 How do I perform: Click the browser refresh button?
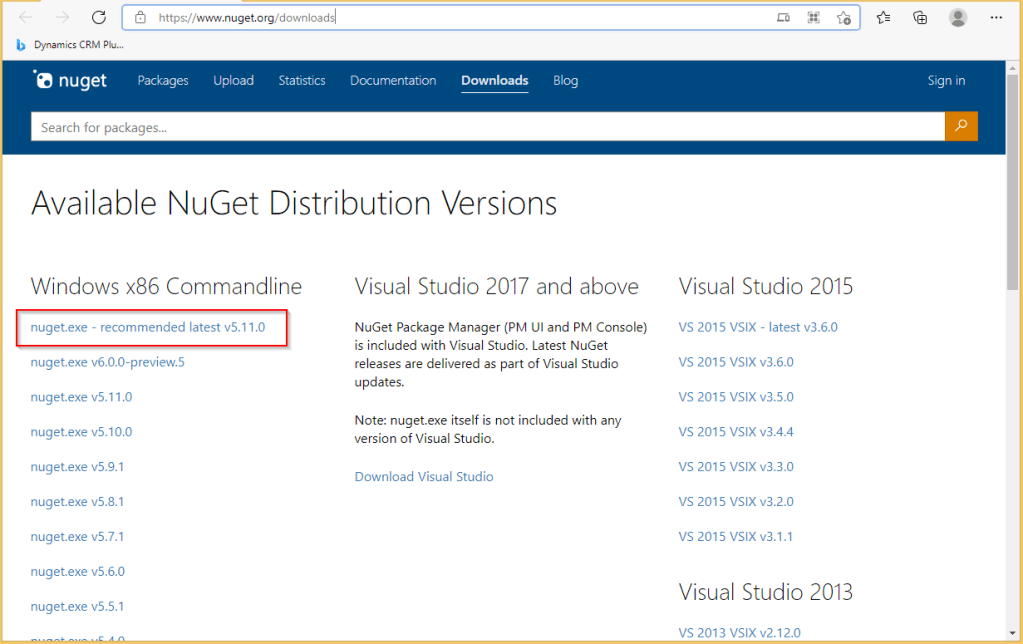click(x=98, y=17)
